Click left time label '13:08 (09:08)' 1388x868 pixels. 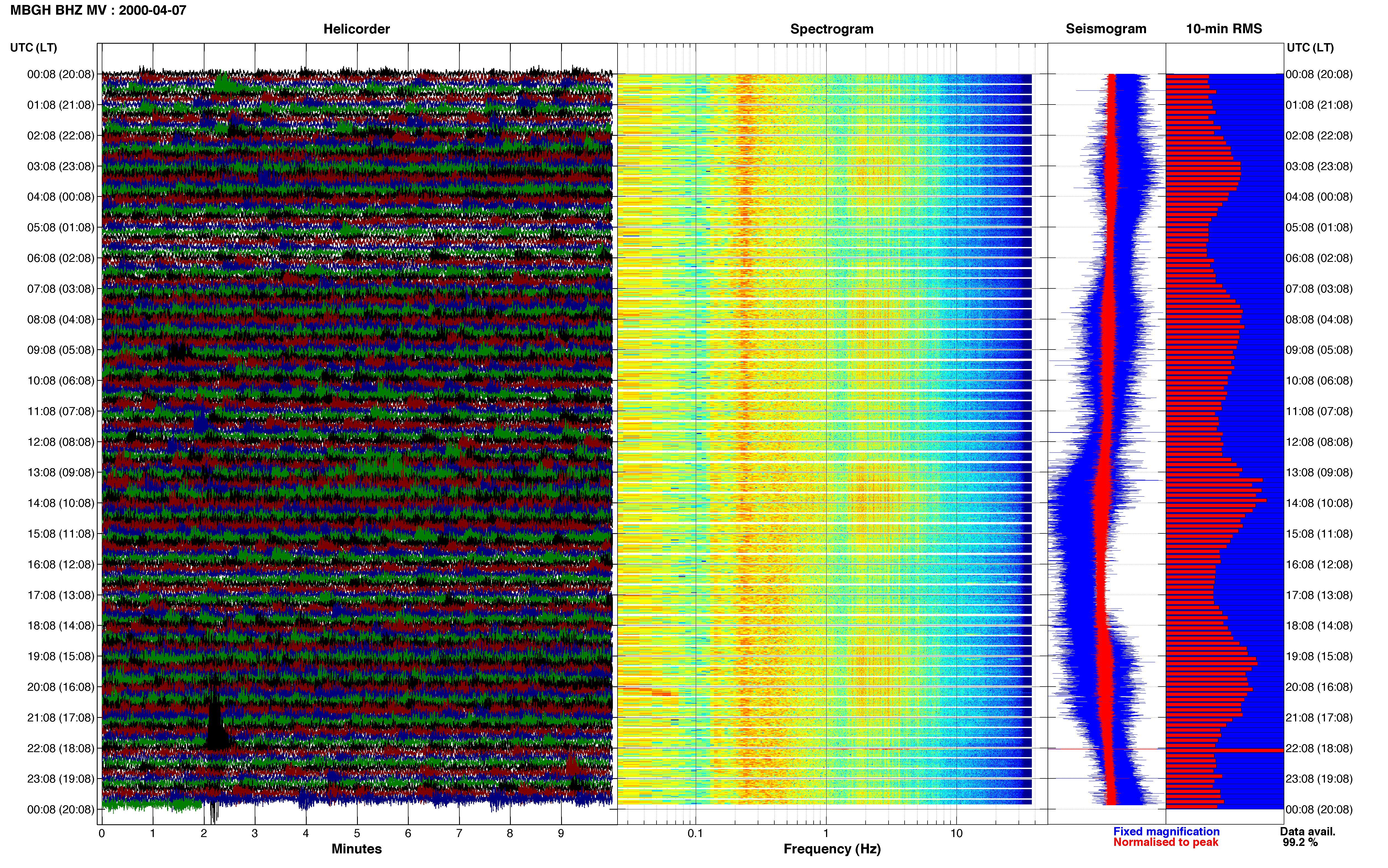[61, 473]
